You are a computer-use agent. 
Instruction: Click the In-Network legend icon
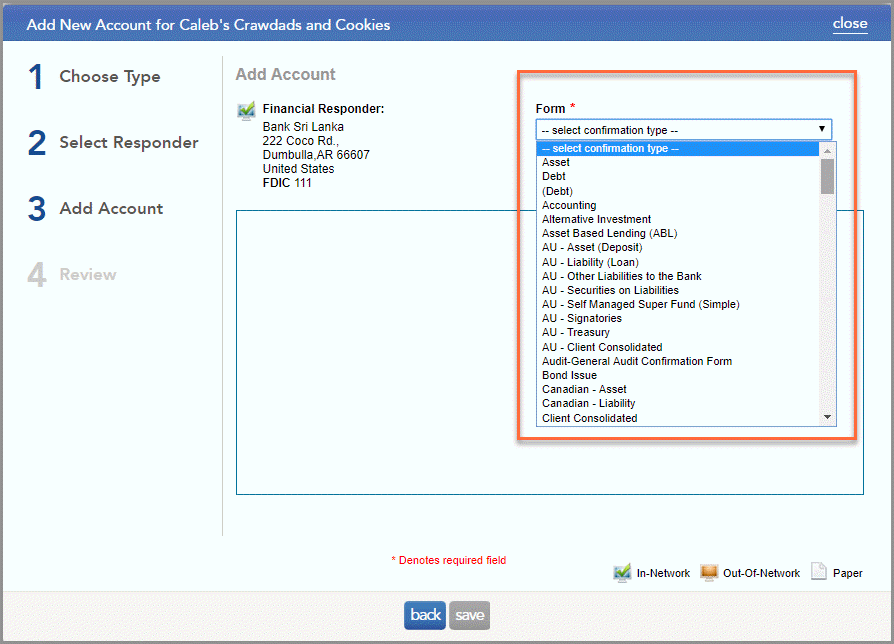[622, 572]
